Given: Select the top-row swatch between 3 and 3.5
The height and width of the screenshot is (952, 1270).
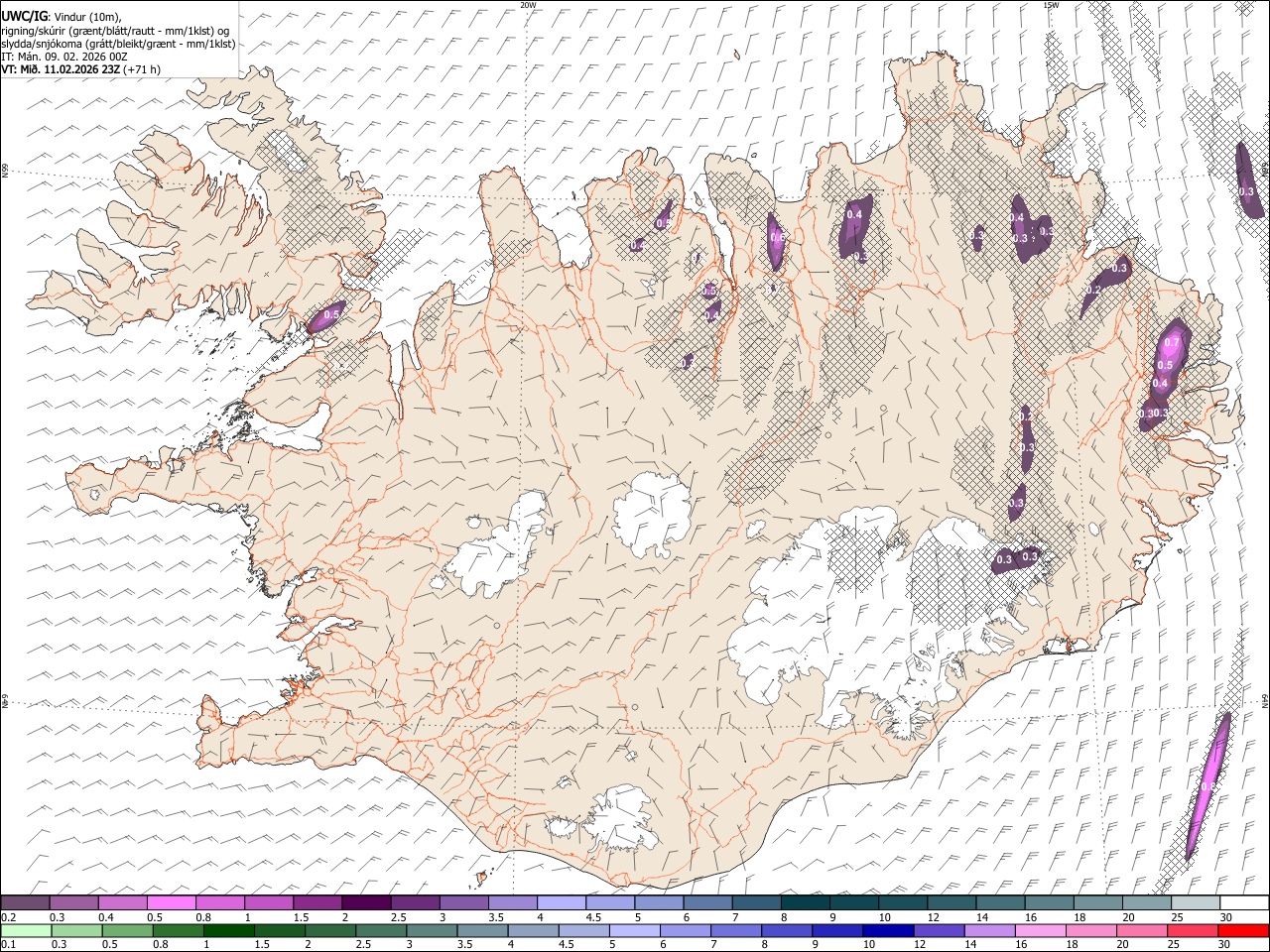Looking at the screenshot, I should tap(463, 903).
